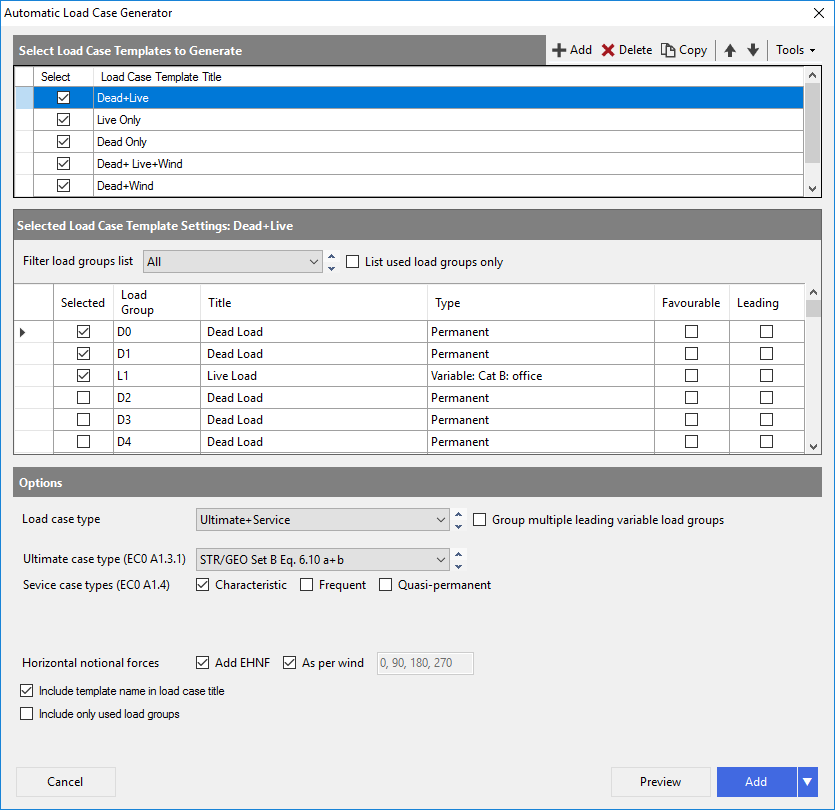Step Ultimate case type to previous option
The width and height of the screenshot is (835, 810).
459,554
